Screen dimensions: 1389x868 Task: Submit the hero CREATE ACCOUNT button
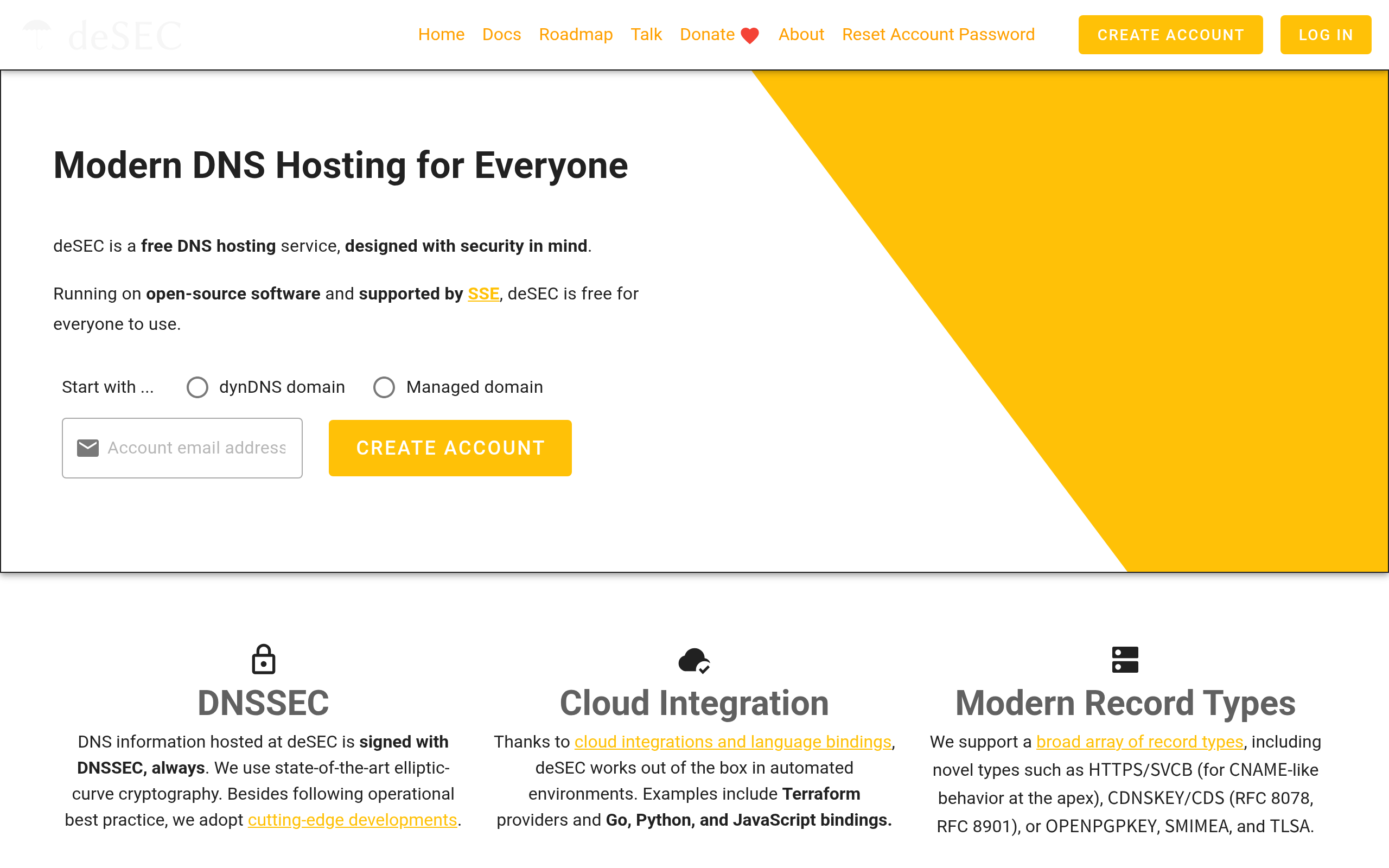[x=450, y=448]
